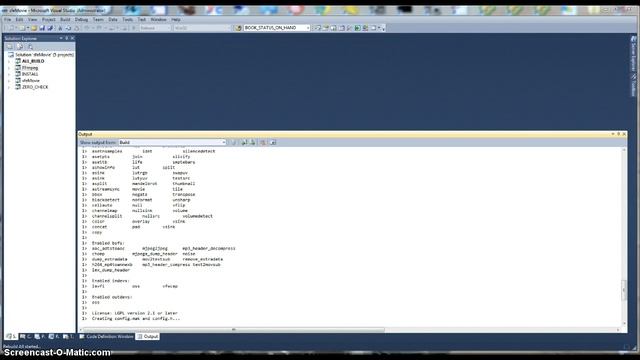640x360 pixels.
Task: Click Go to Previous Message icon in Output
Action: pos(244,142)
